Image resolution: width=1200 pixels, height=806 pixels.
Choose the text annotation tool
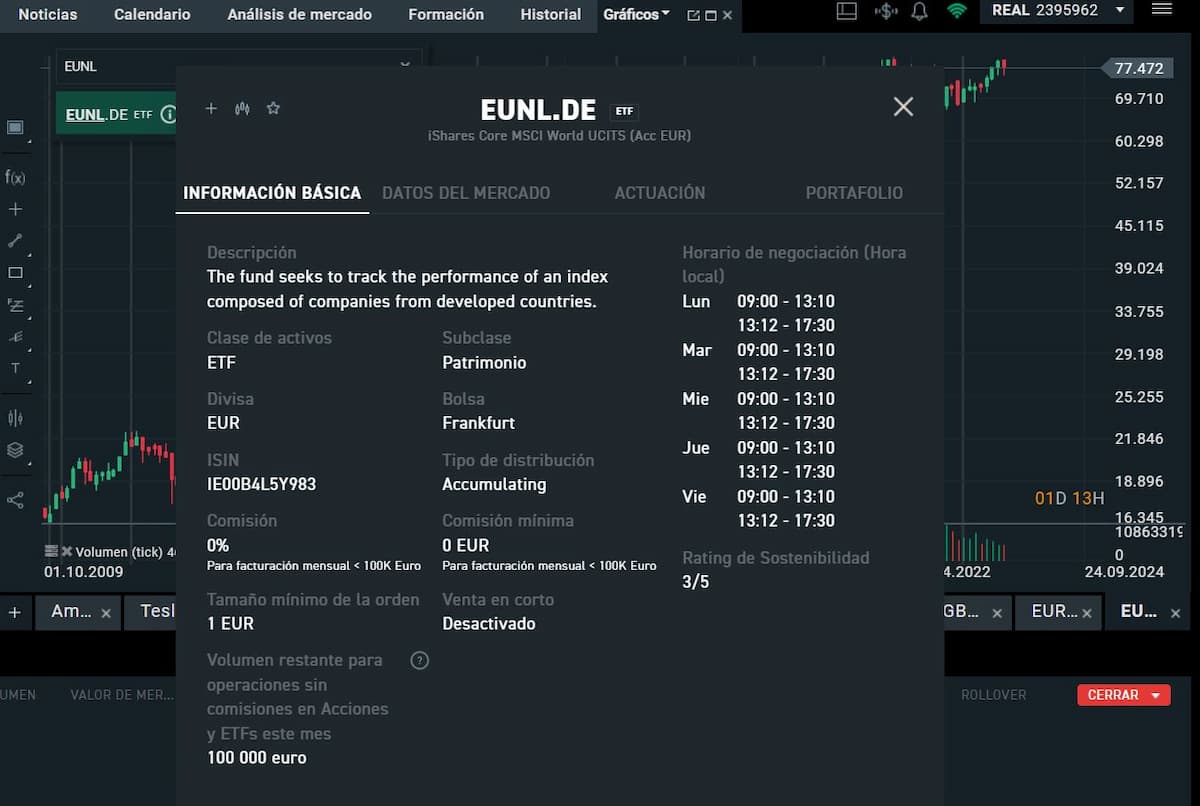[x=15, y=368]
